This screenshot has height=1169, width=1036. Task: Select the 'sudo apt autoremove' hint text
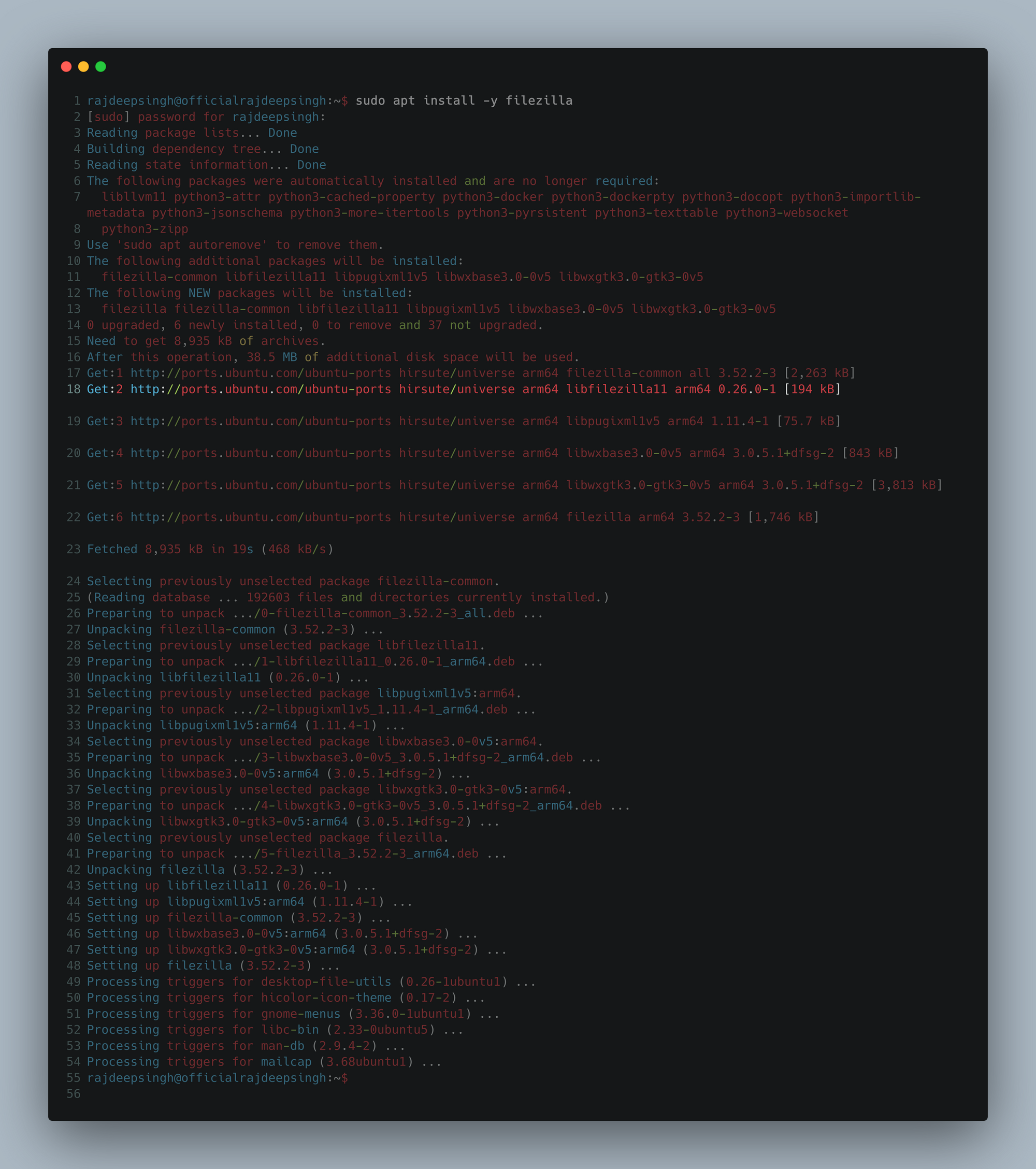pyautogui.click(x=192, y=245)
